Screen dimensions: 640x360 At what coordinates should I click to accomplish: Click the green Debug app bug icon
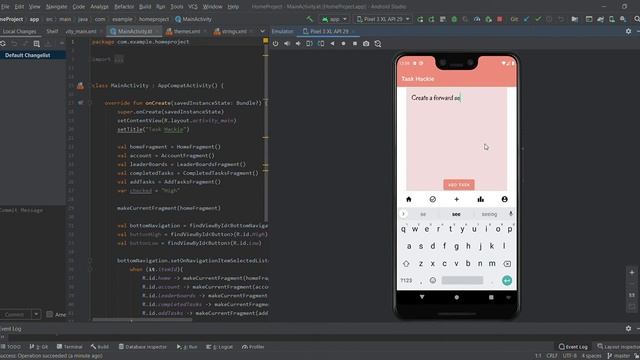click(454, 19)
